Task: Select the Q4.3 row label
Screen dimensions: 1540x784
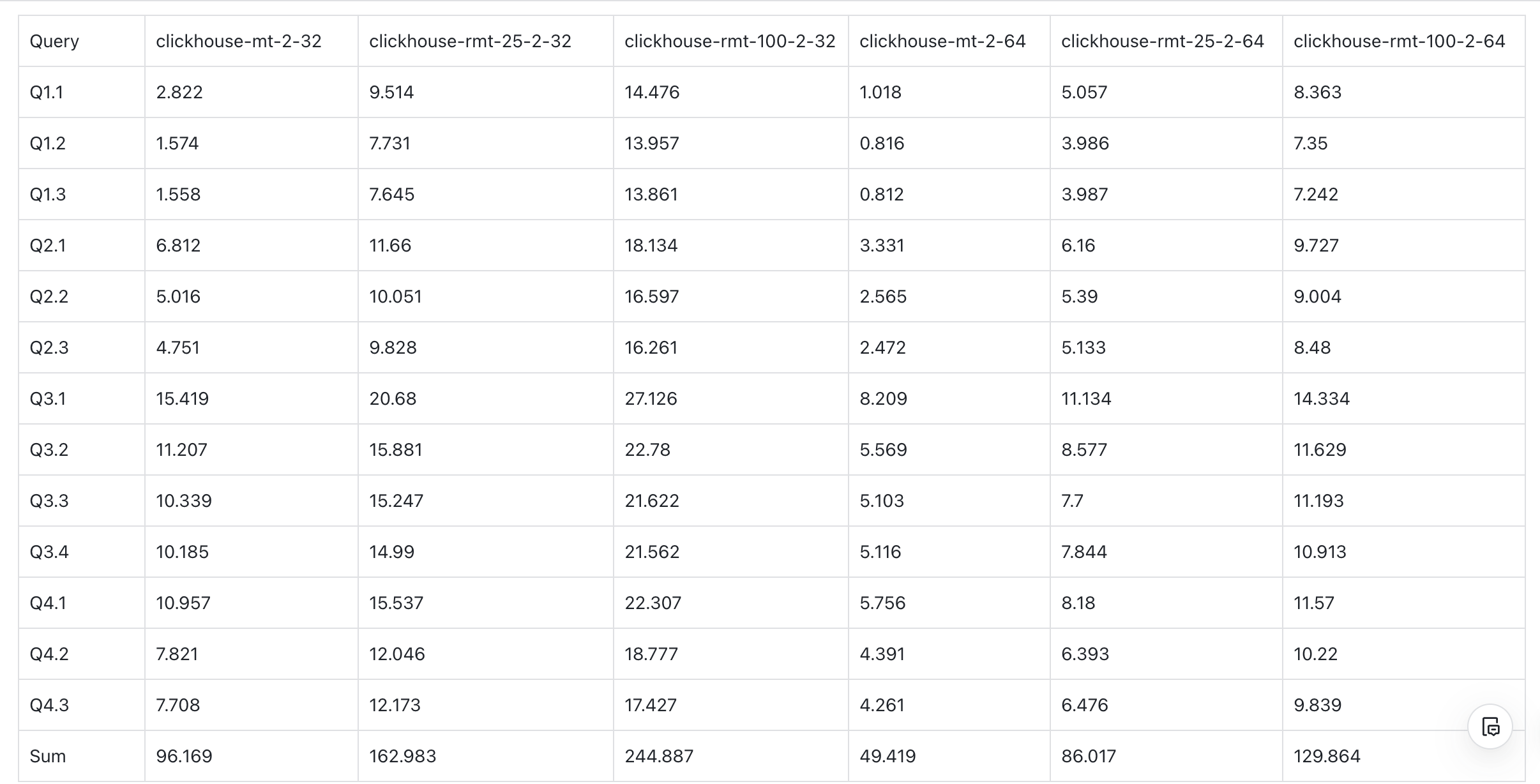Action: click(x=49, y=705)
